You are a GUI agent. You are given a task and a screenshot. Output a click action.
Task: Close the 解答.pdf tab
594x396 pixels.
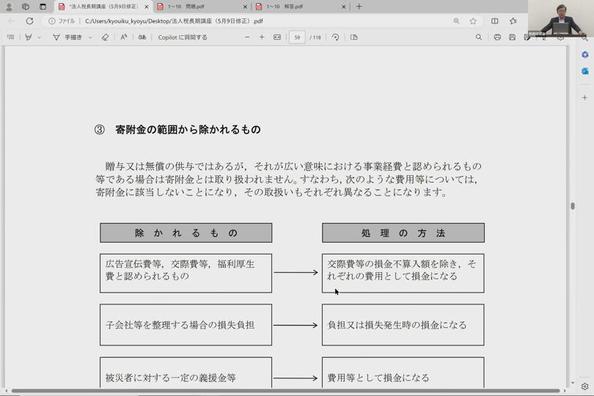344,7
